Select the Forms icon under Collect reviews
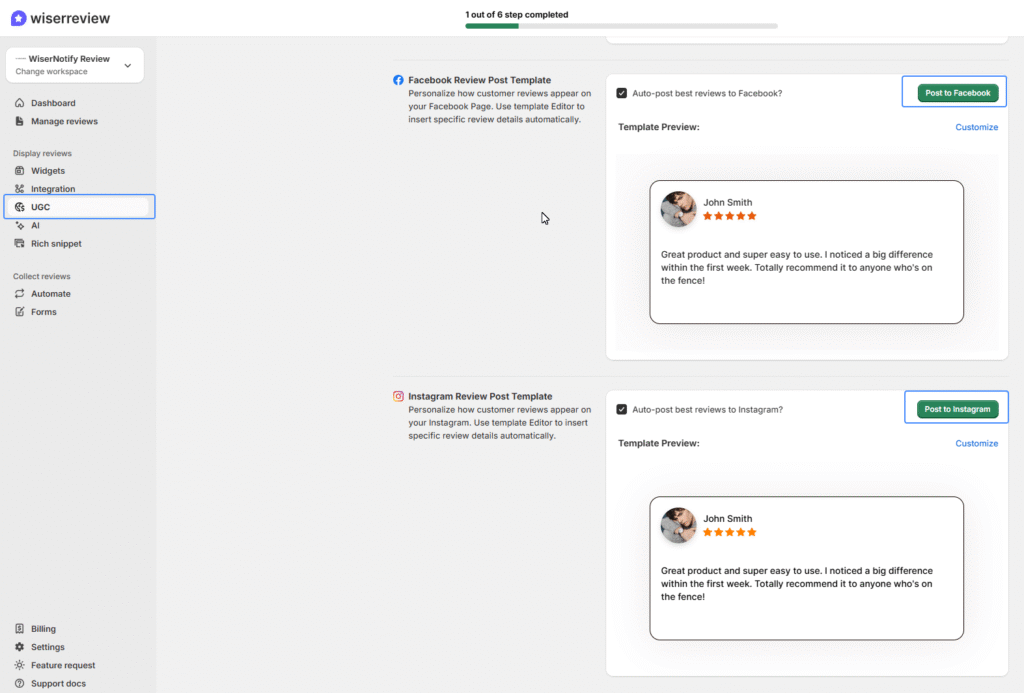The image size is (1024, 693). 20,311
